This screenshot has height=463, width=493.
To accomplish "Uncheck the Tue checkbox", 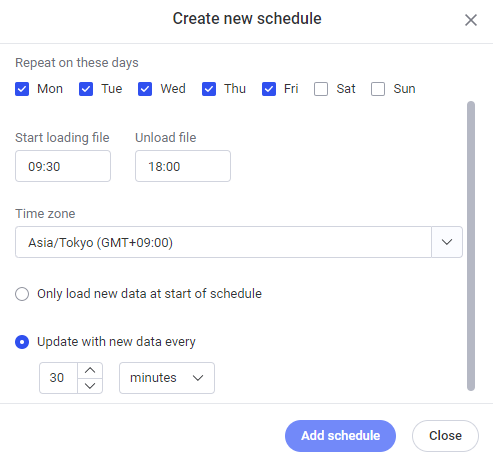I will click(86, 89).
